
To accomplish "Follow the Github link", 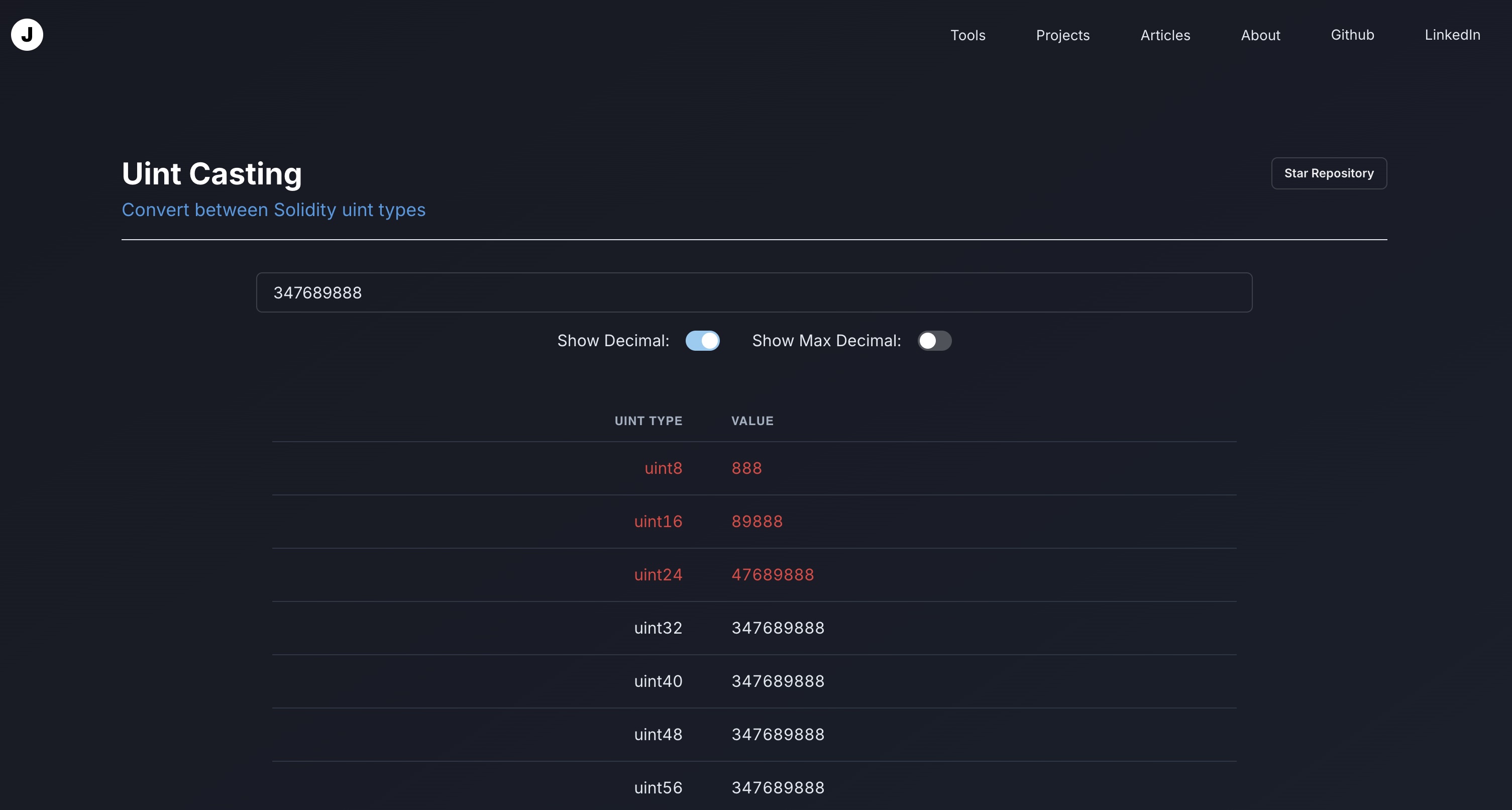I will point(1352,35).
